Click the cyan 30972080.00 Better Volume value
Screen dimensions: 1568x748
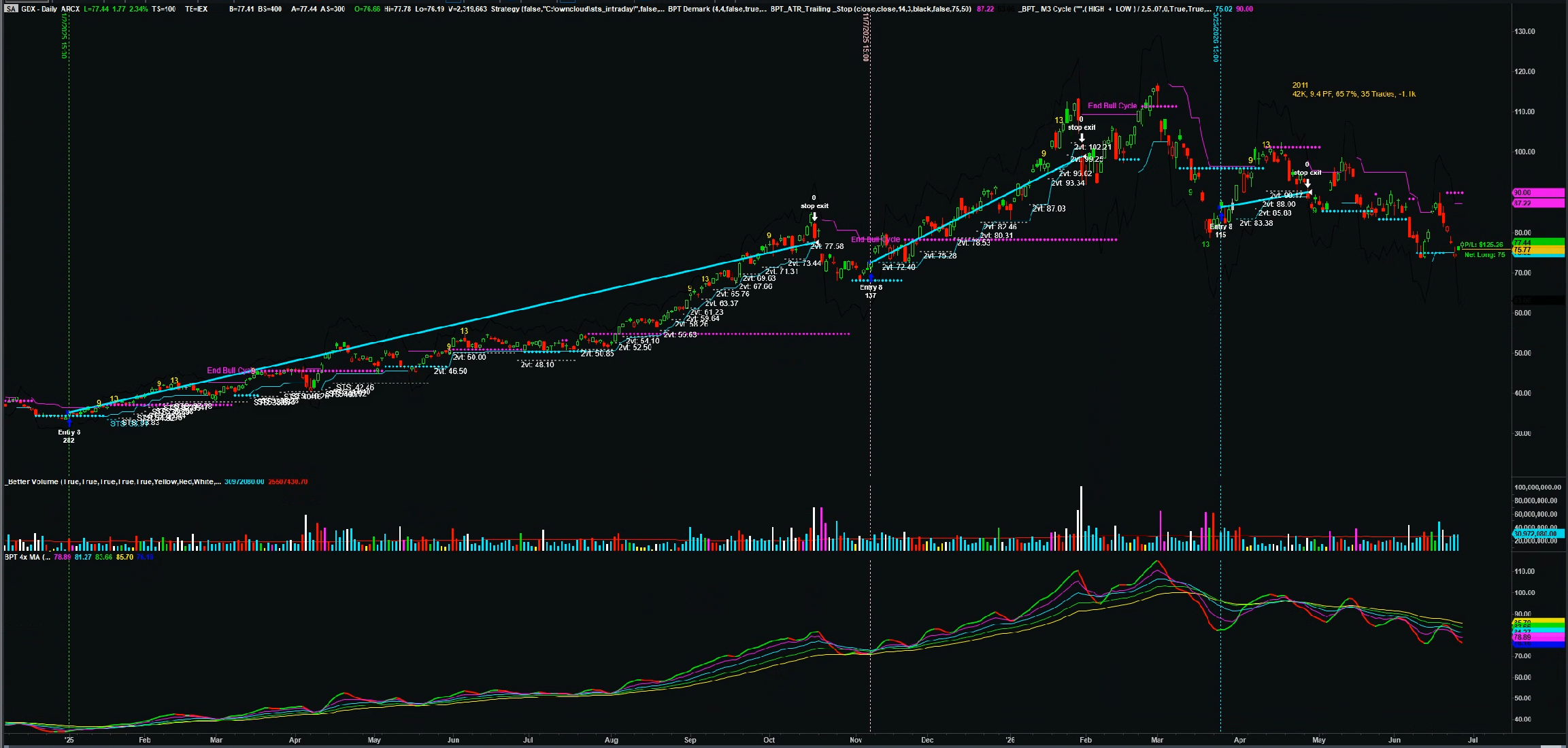coord(244,481)
